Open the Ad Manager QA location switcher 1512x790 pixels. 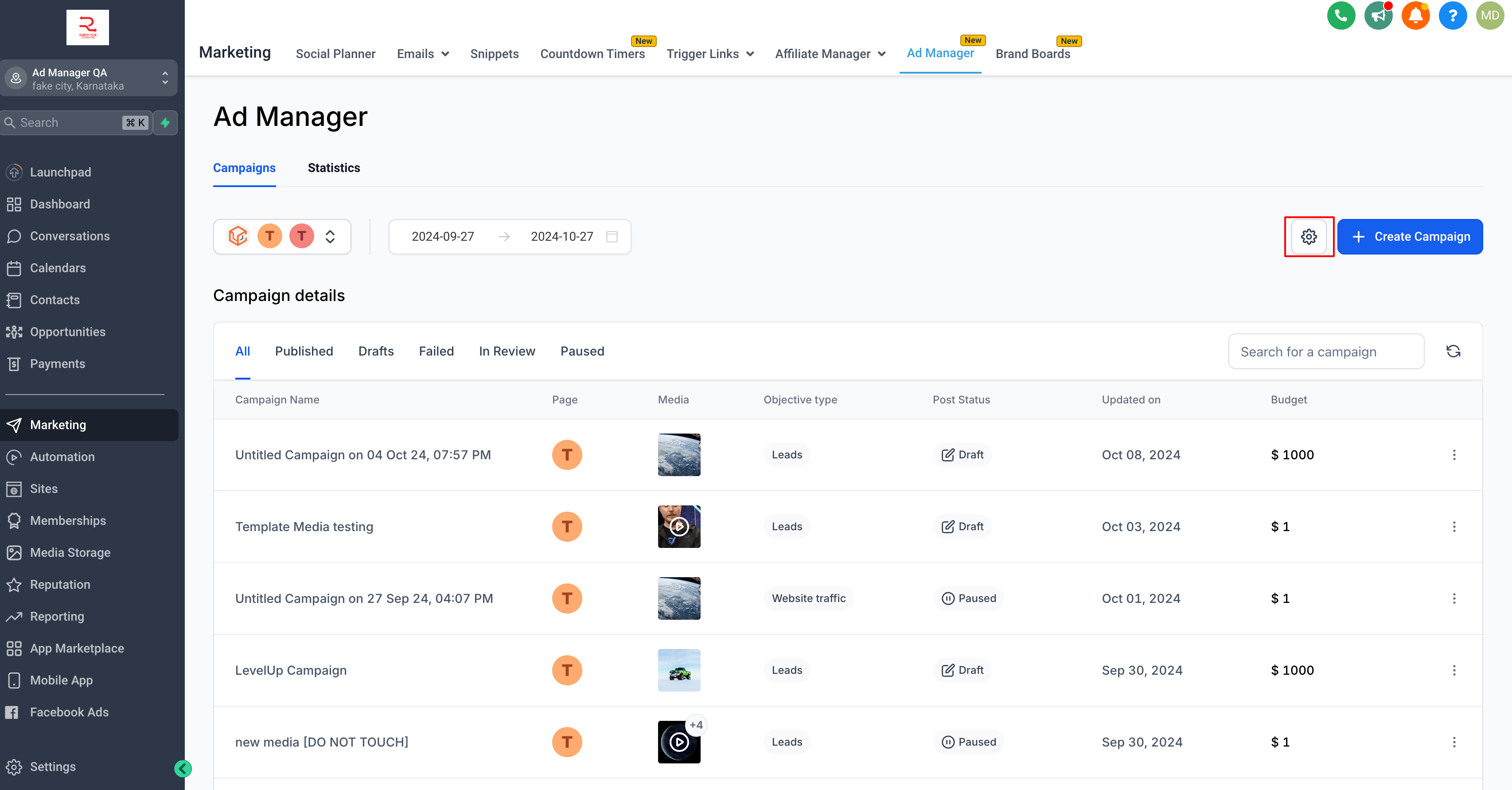(88, 78)
